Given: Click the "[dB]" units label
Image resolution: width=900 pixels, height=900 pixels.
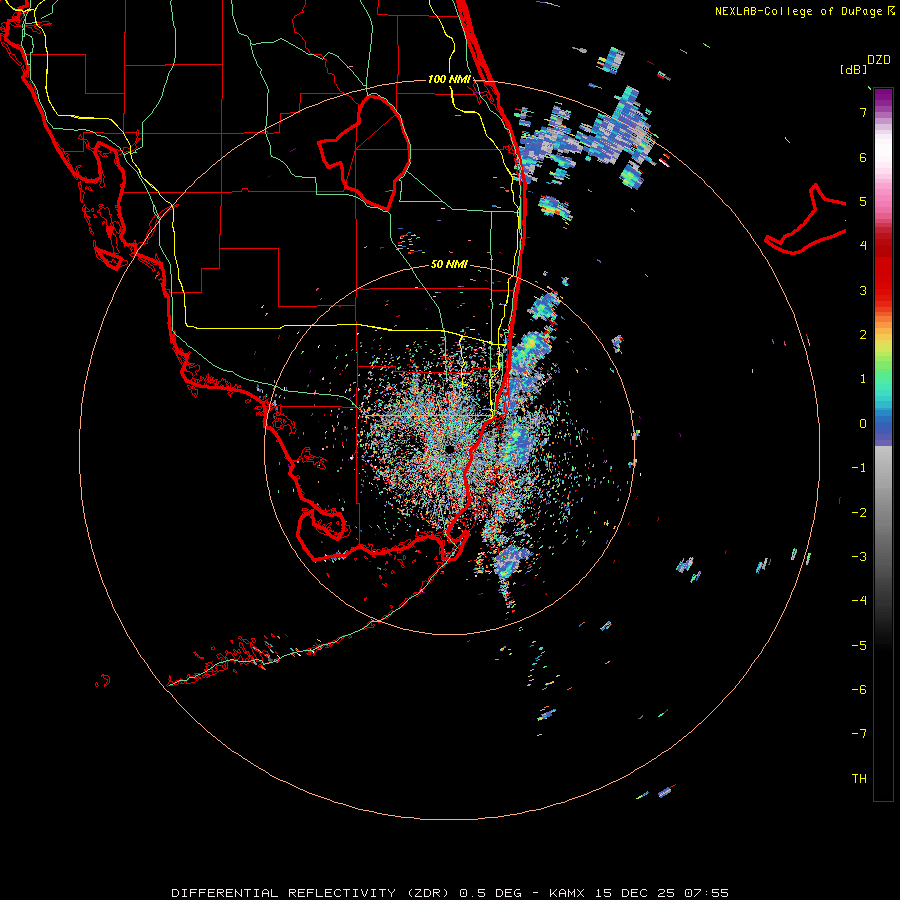Looking at the screenshot, I should pos(854,70).
